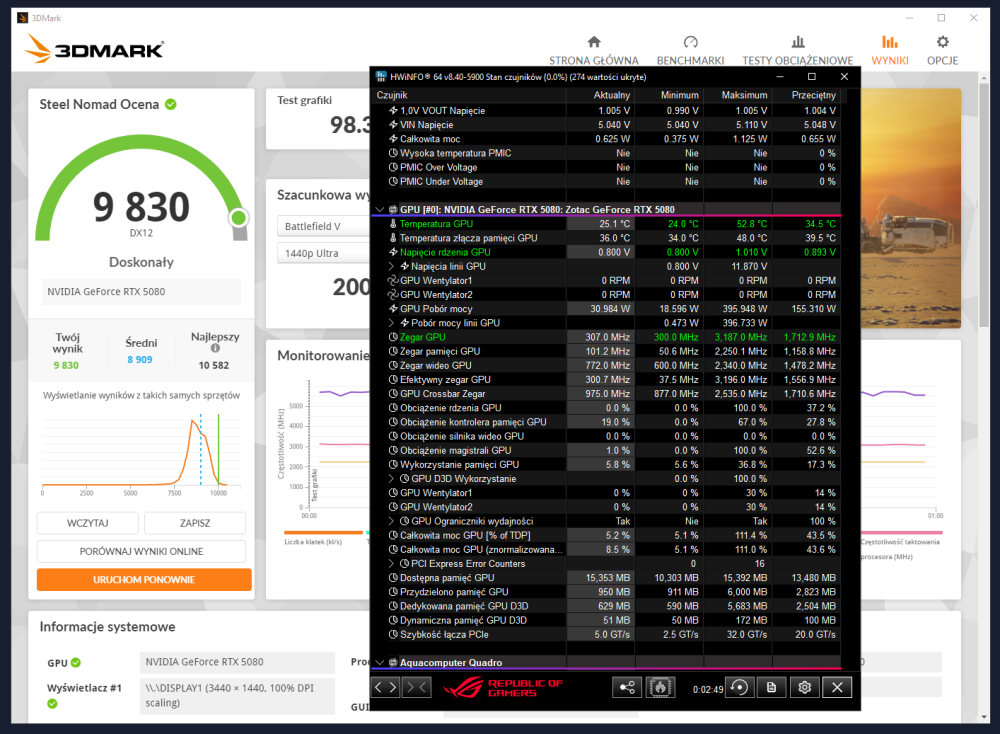Click the Aktualny column header
This screenshot has width=1000, height=734.
[x=601, y=95]
